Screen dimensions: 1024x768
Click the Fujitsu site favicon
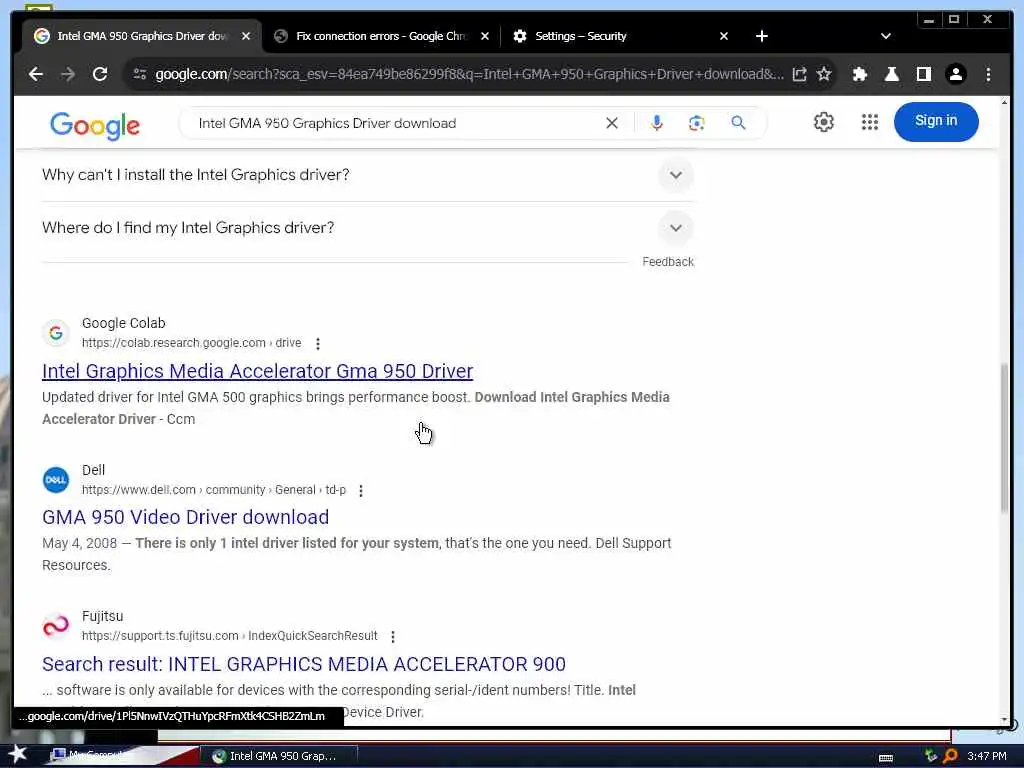(56, 626)
